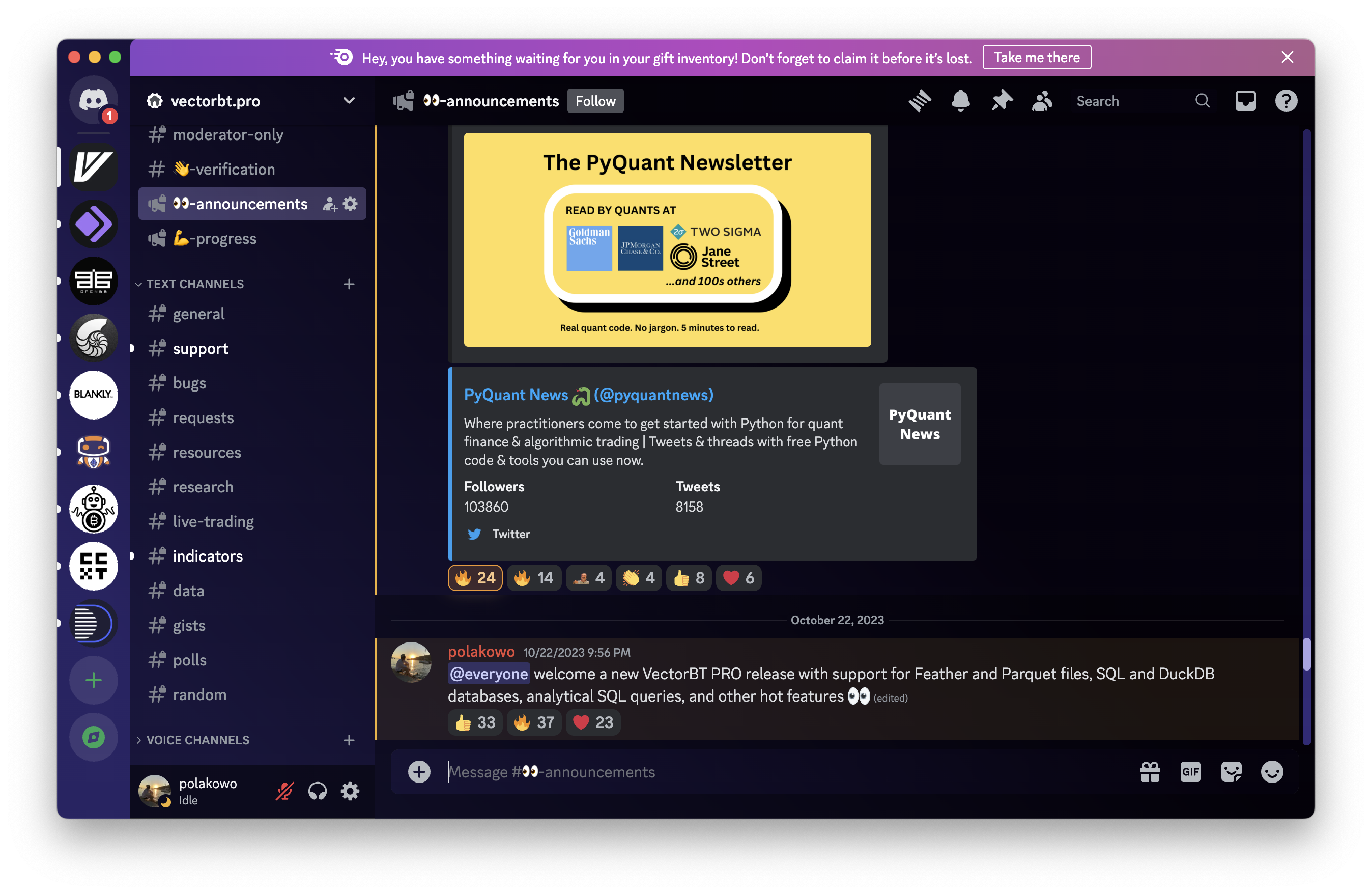Screen dimensions: 1372x894
Task: Open the Threads icon in header
Action: 920,101
